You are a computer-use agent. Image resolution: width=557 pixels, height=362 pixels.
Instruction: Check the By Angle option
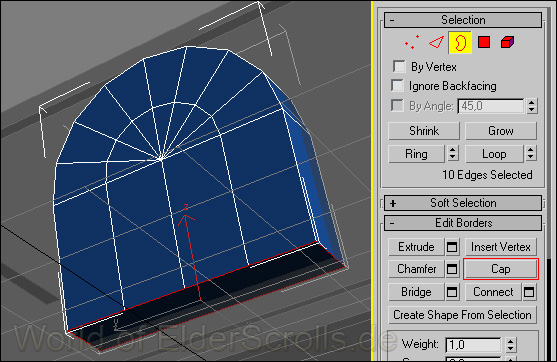[397, 106]
